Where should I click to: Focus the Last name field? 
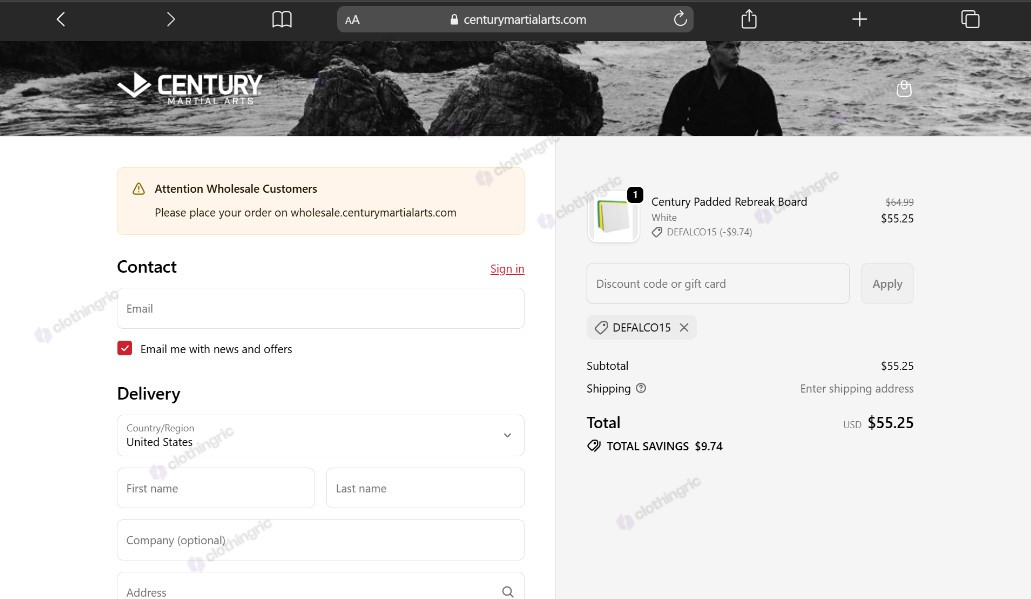(425, 488)
